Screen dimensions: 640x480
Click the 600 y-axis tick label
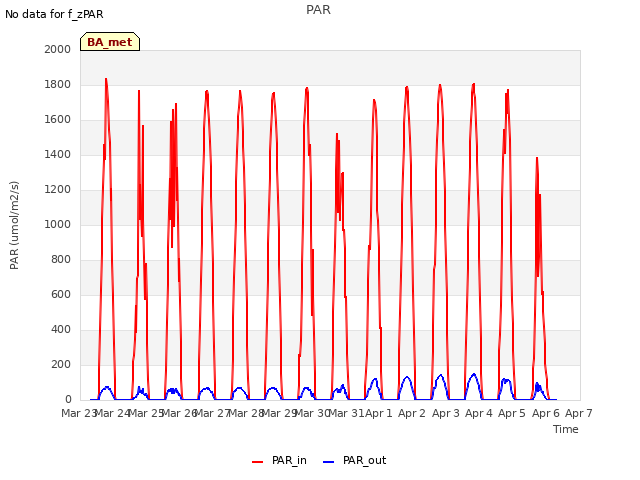pyautogui.click(x=61, y=294)
